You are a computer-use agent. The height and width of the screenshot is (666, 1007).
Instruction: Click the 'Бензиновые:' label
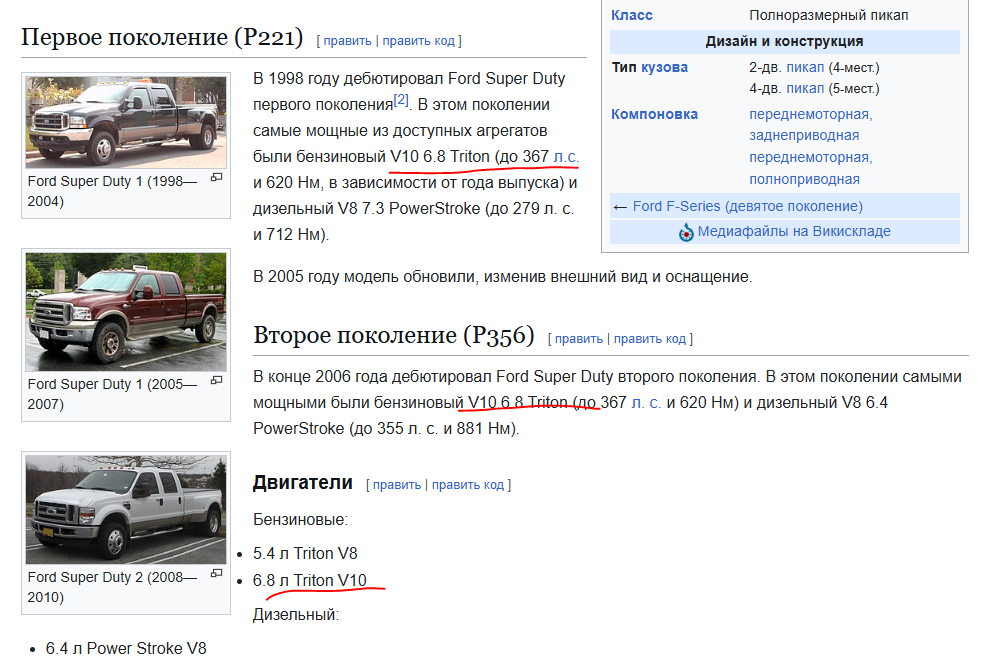[300, 520]
